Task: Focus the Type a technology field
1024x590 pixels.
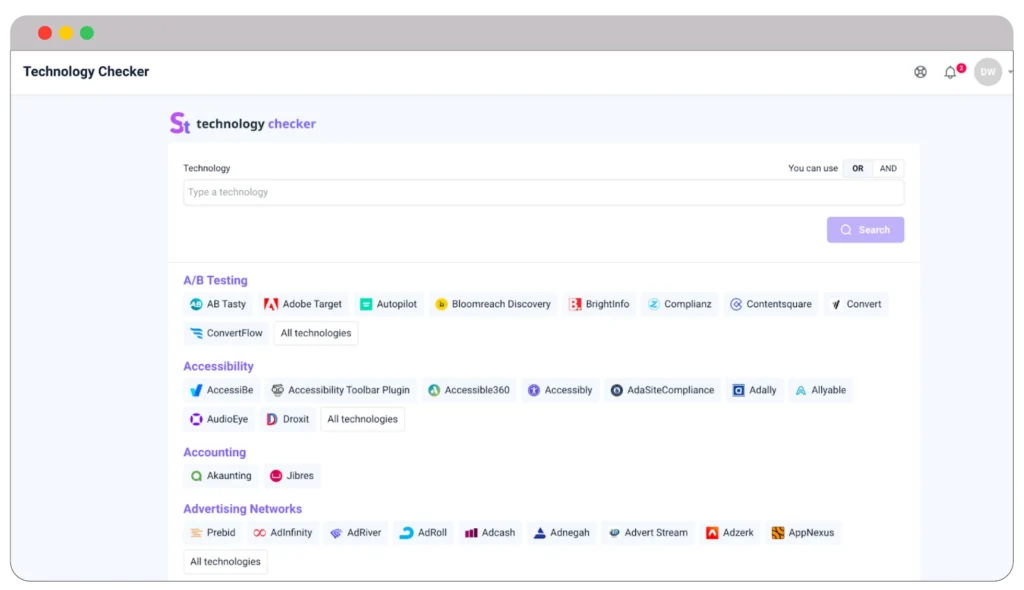Action: click(x=543, y=192)
